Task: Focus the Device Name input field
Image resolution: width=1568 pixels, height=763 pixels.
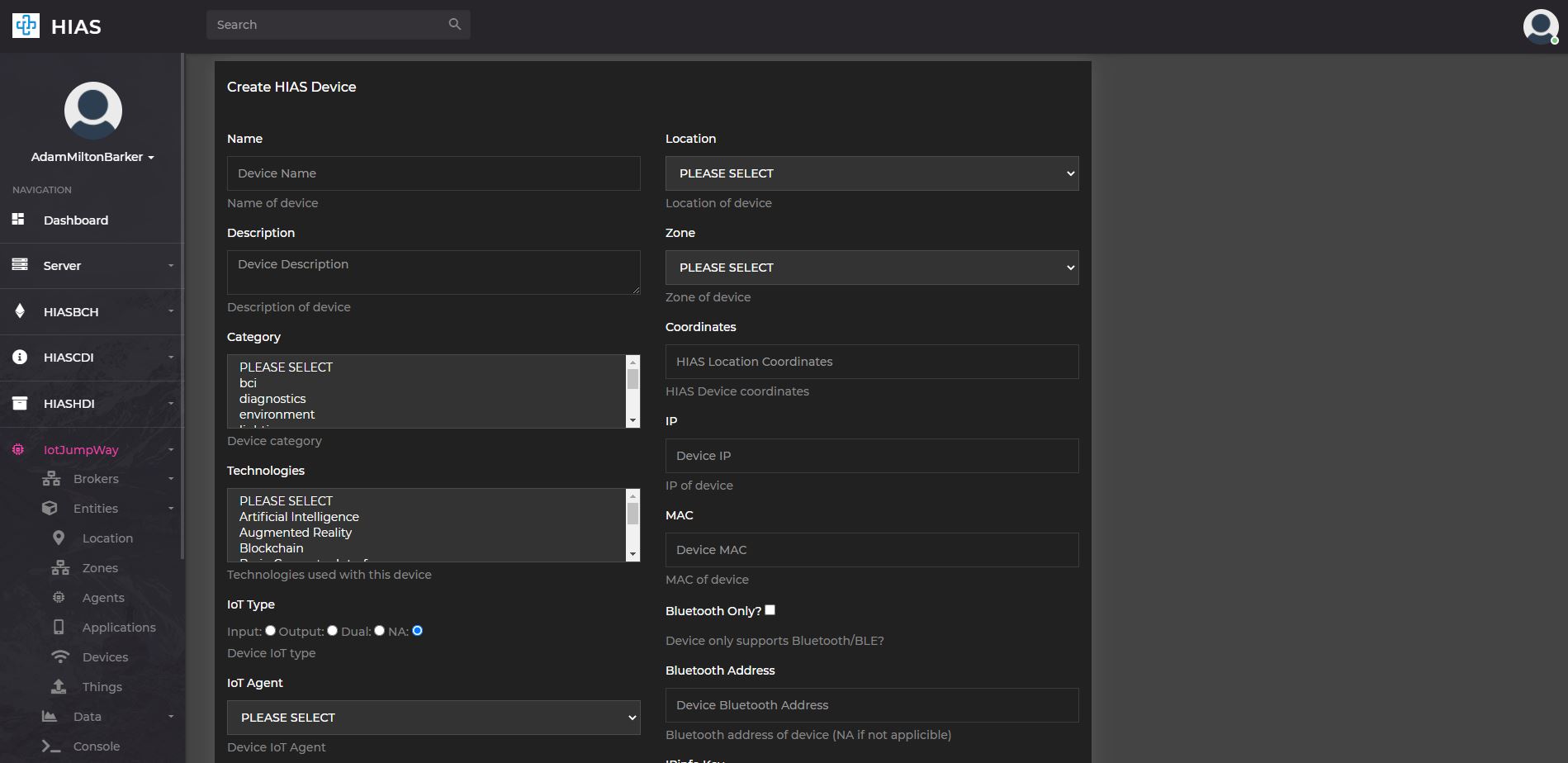Action: 433,173
